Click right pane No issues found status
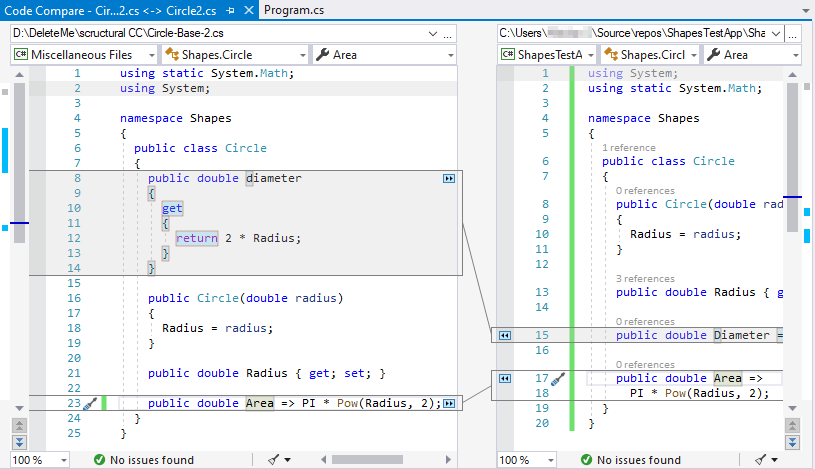 [x=631, y=460]
